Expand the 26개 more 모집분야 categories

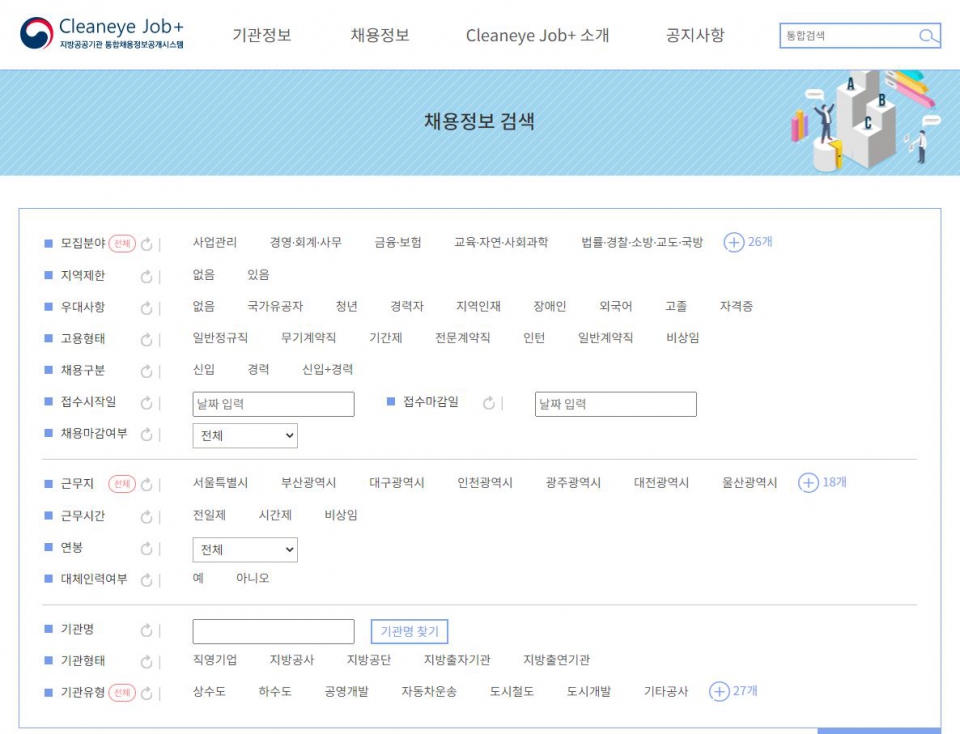click(x=748, y=242)
